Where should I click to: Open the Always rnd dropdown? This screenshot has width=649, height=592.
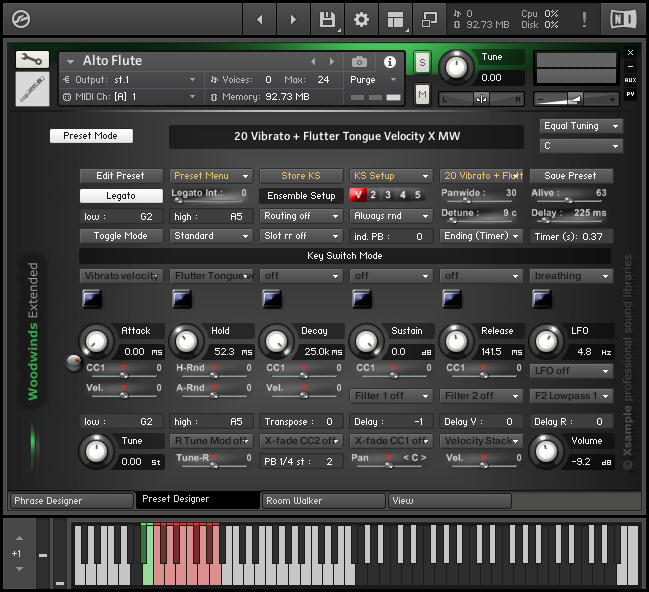(391, 216)
